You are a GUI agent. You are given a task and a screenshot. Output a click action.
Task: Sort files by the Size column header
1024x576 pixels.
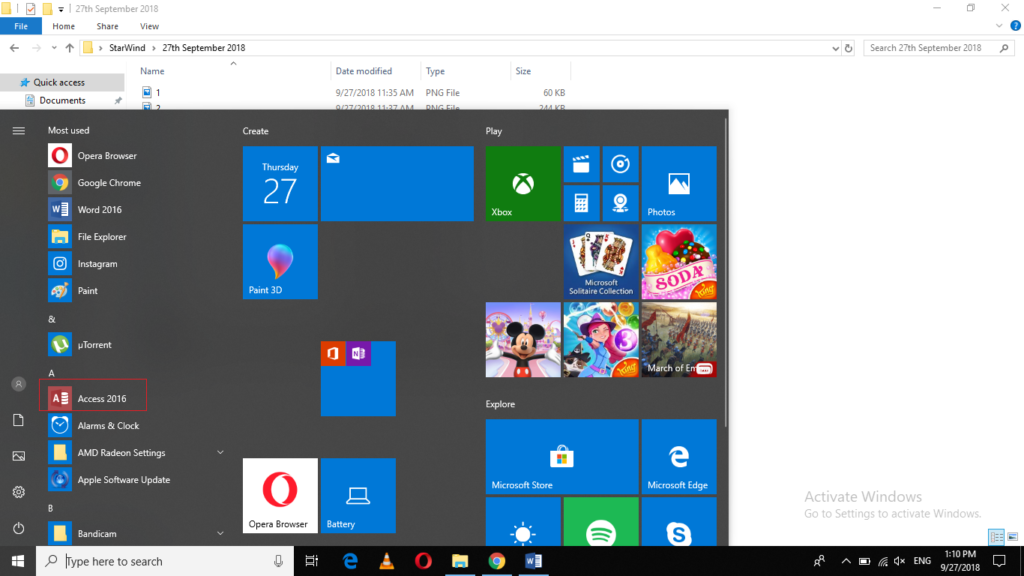[x=528, y=70]
